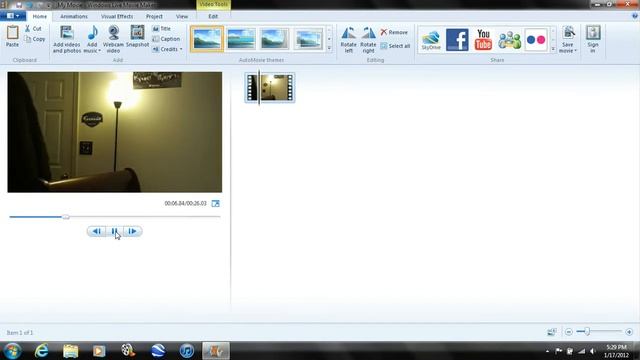Share the movie on Flickr

pyautogui.click(x=536, y=40)
